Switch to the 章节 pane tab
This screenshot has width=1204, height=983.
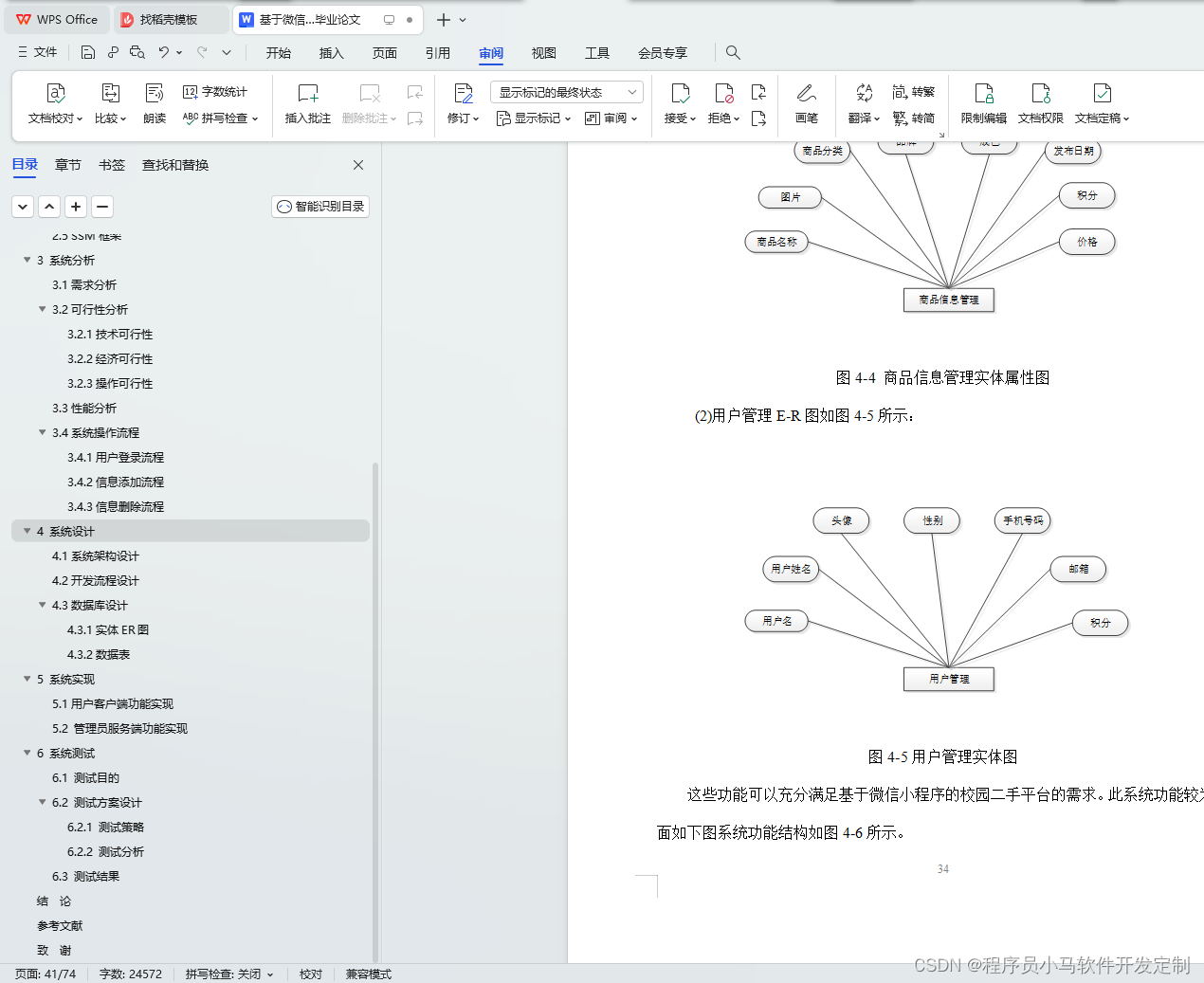68,165
